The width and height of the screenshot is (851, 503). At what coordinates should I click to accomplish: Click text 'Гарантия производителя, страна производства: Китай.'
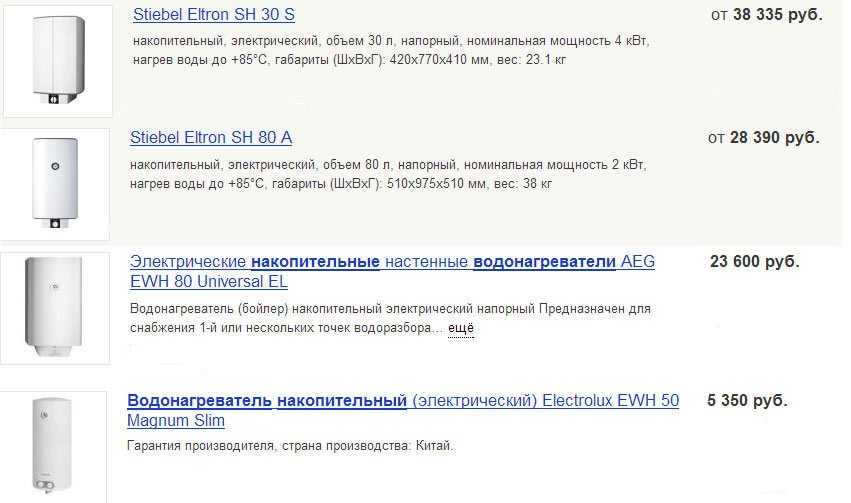(x=290, y=445)
